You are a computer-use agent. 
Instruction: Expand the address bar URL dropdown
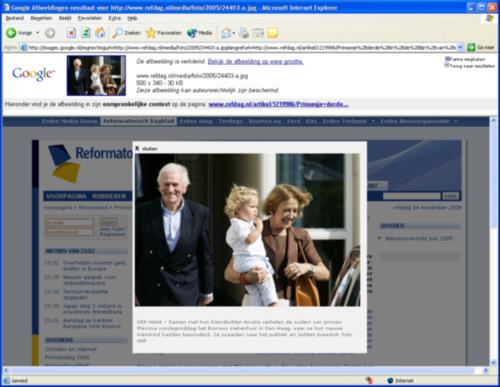pos(460,47)
